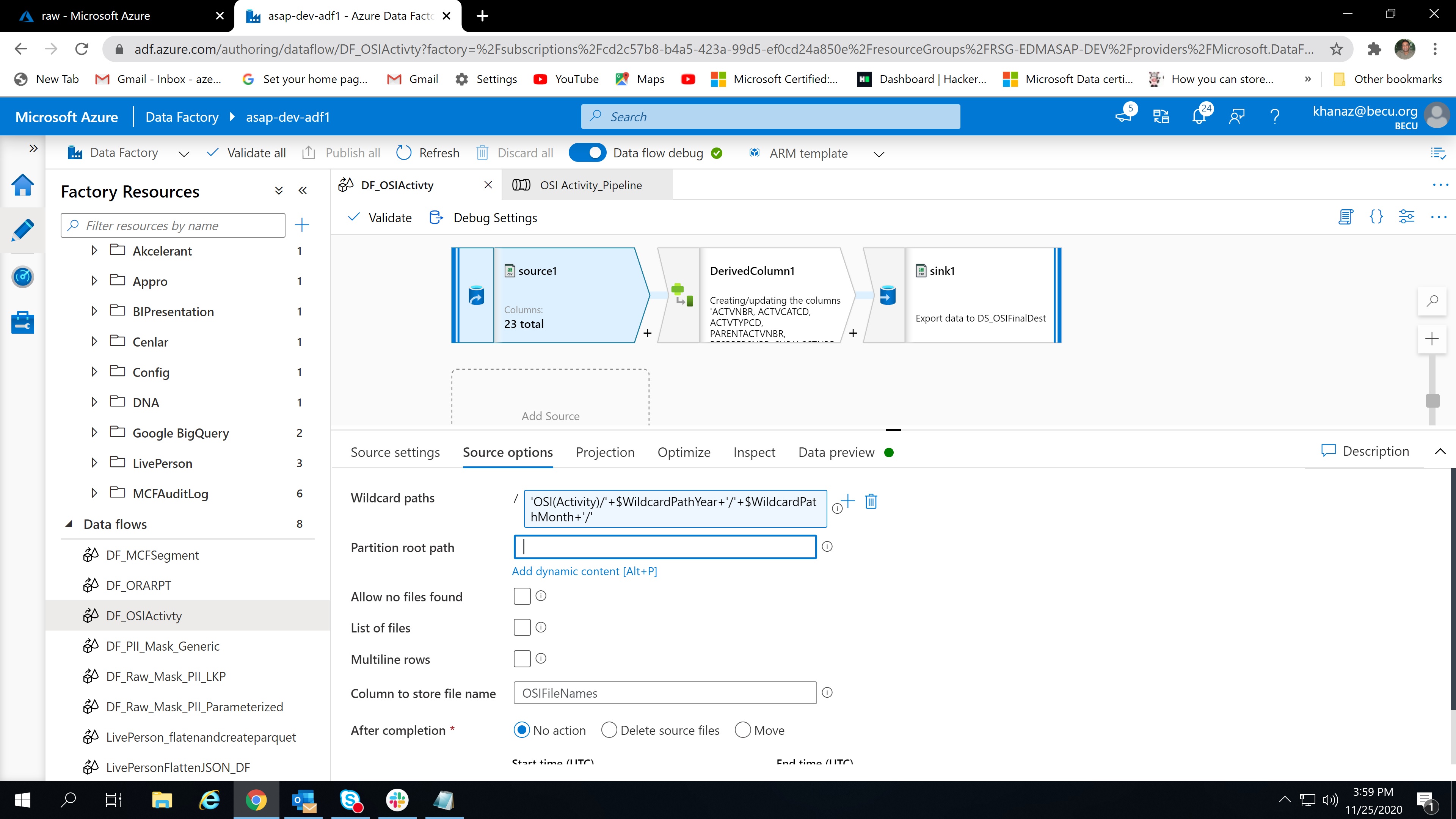Screen dimensions: 1456x819
Task: Expand the Akcelerant folder
Action: pos(94,250)
